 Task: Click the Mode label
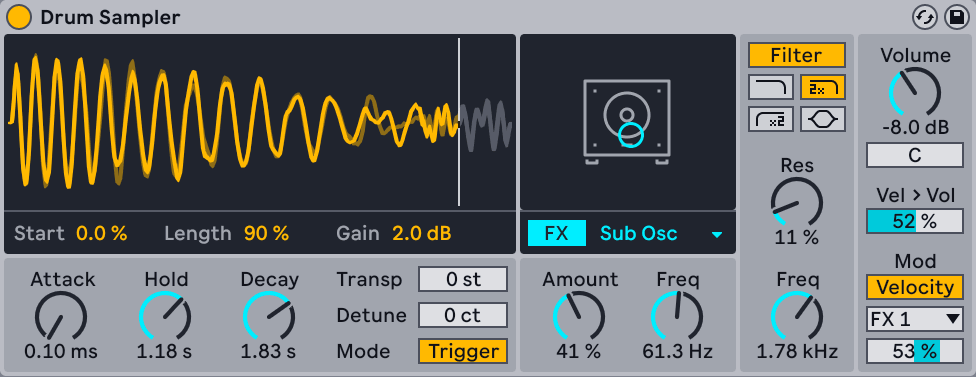364,351
